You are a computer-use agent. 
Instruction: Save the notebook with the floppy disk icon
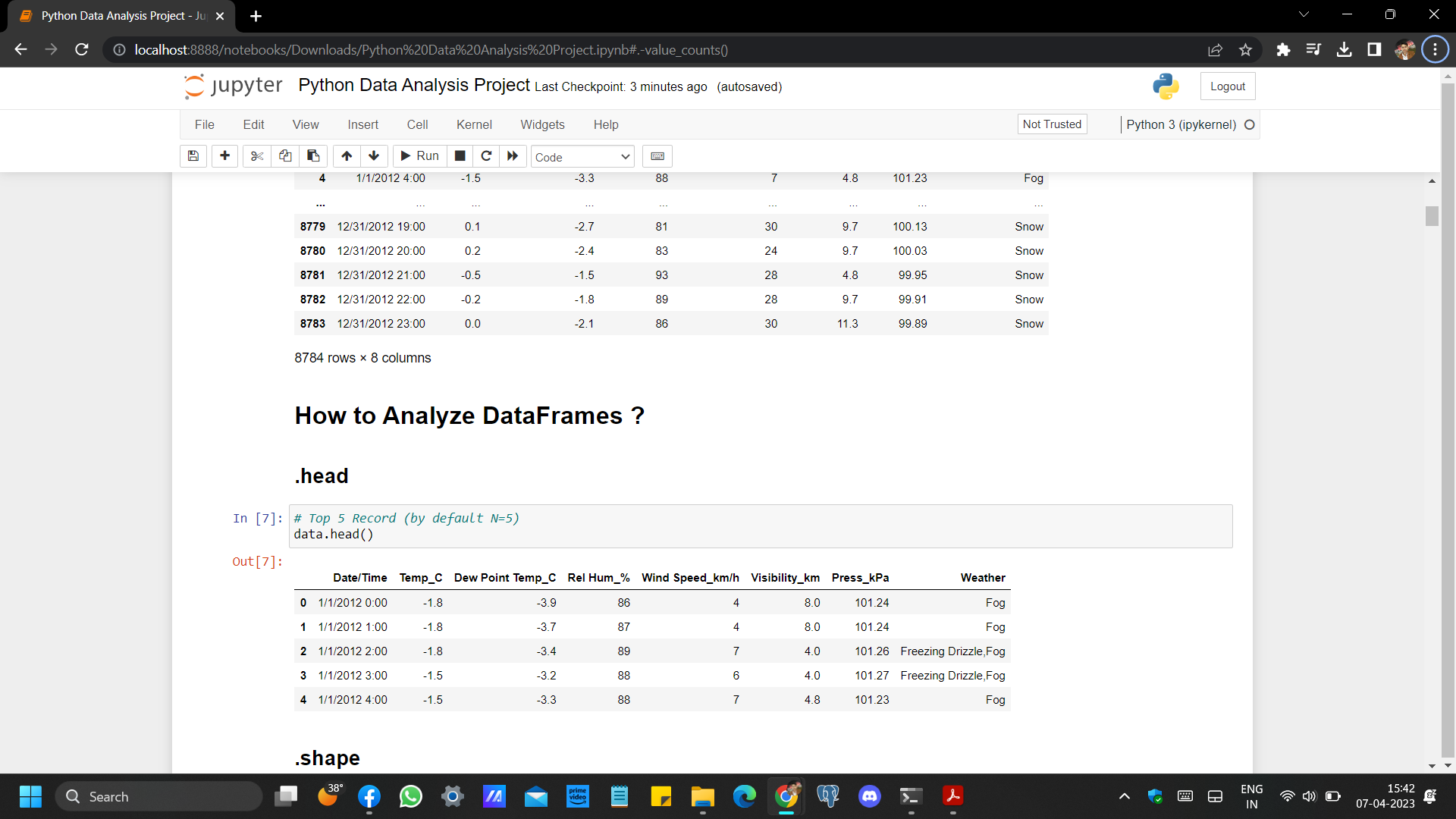(193, 156)
